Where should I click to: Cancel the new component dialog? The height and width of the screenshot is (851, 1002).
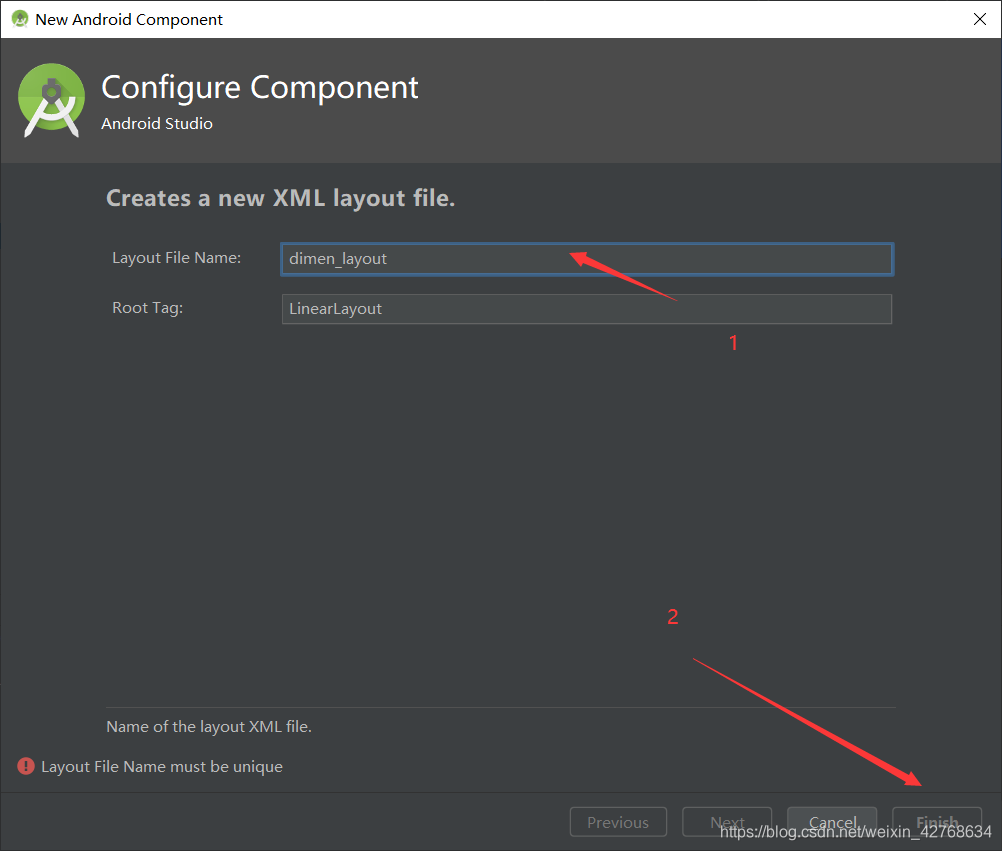(x=832, y=822)
